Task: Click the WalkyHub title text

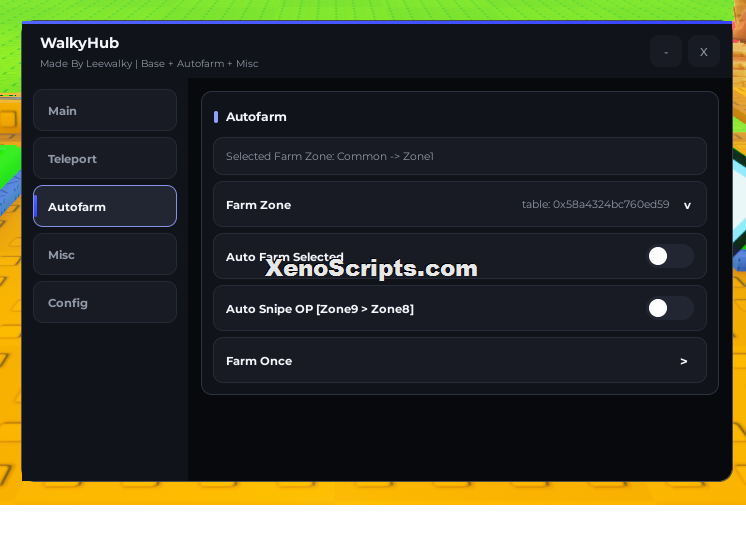Action: [x=79, y=43]
